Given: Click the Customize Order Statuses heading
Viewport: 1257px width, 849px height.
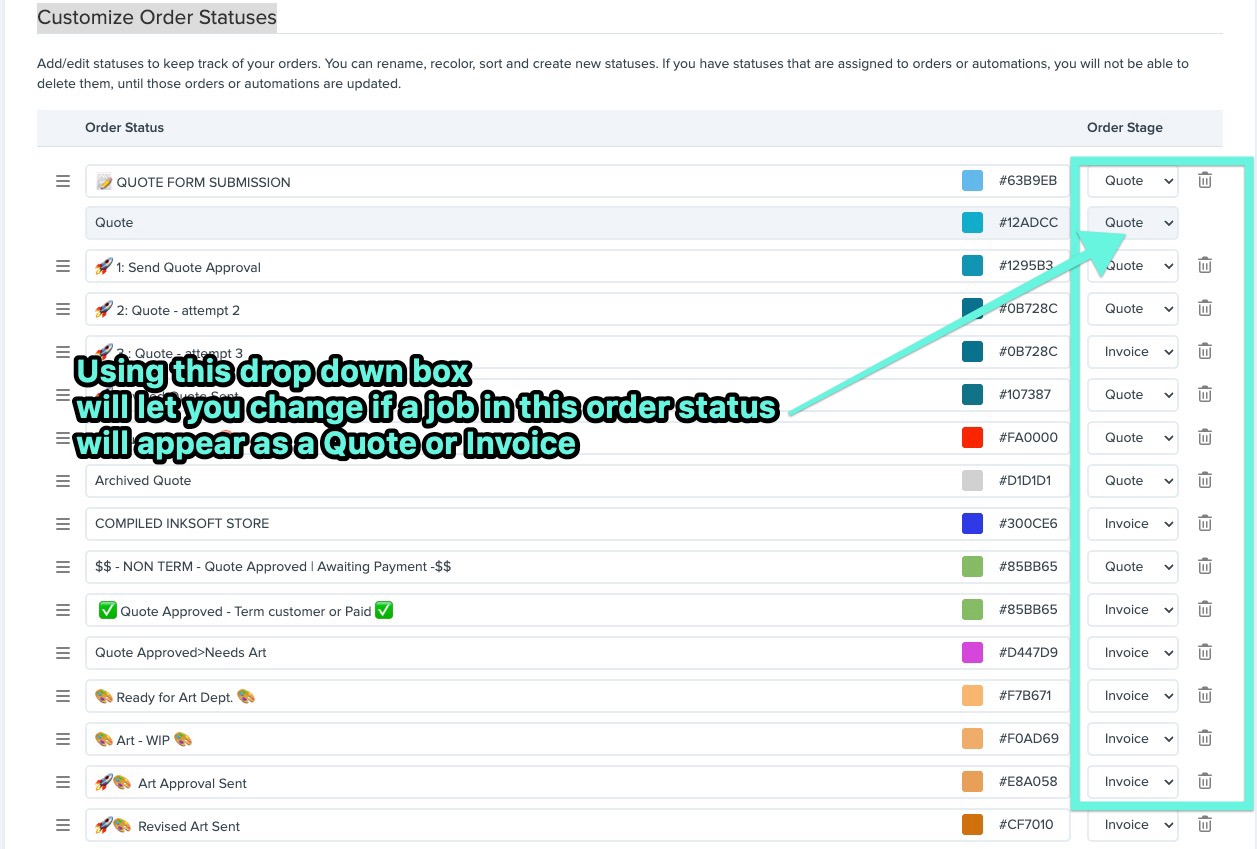Looking at the screenshot, I should point(157,17).
